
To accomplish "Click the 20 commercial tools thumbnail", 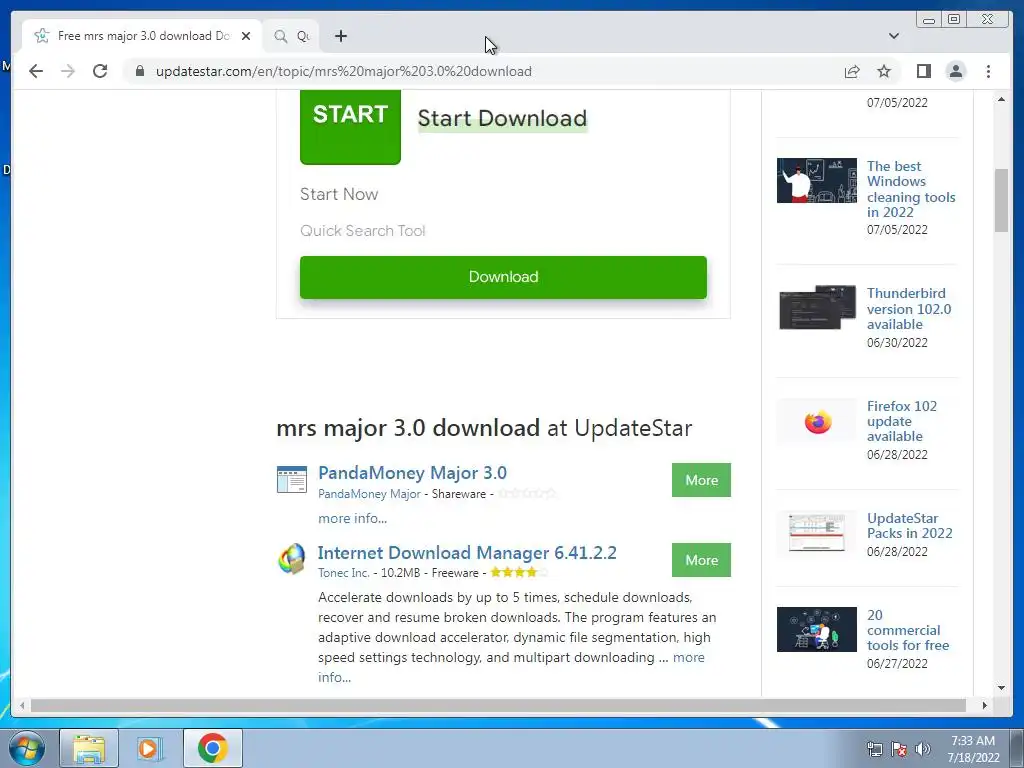I will [816, 630].
